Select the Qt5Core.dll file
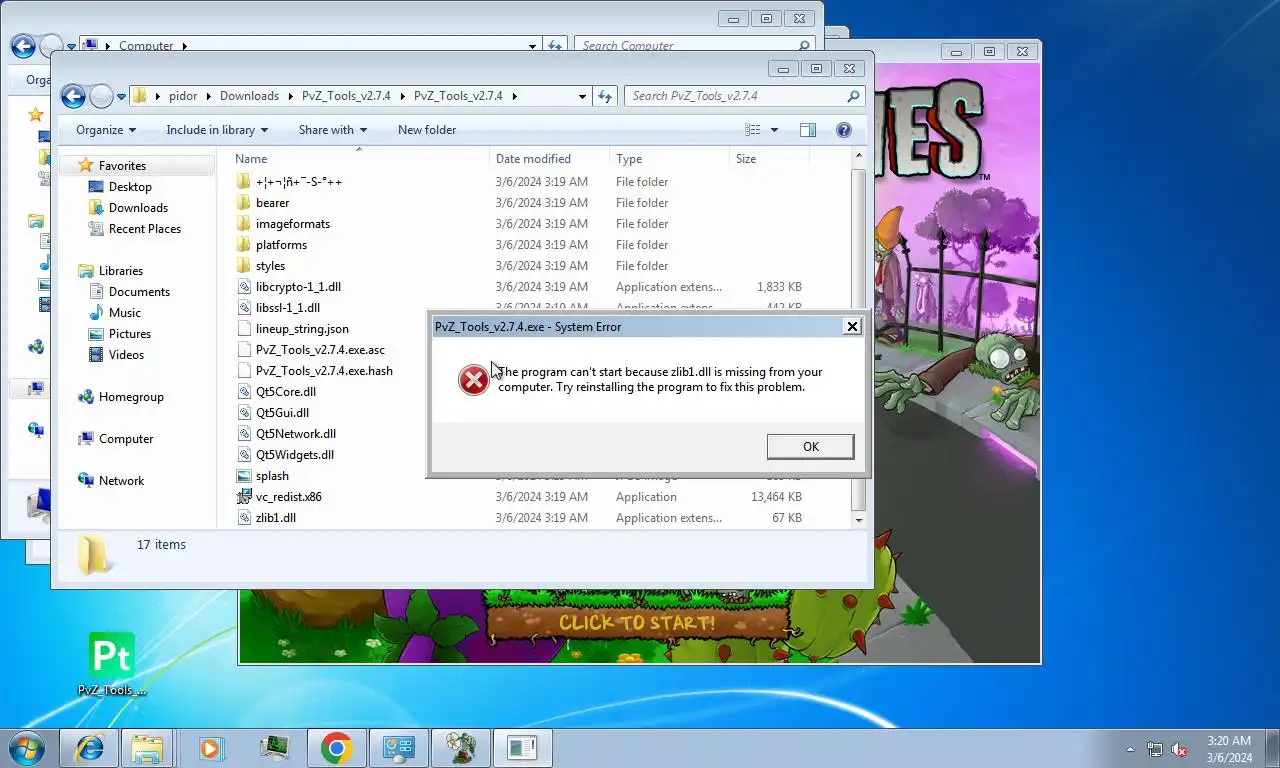 point(286,392)
